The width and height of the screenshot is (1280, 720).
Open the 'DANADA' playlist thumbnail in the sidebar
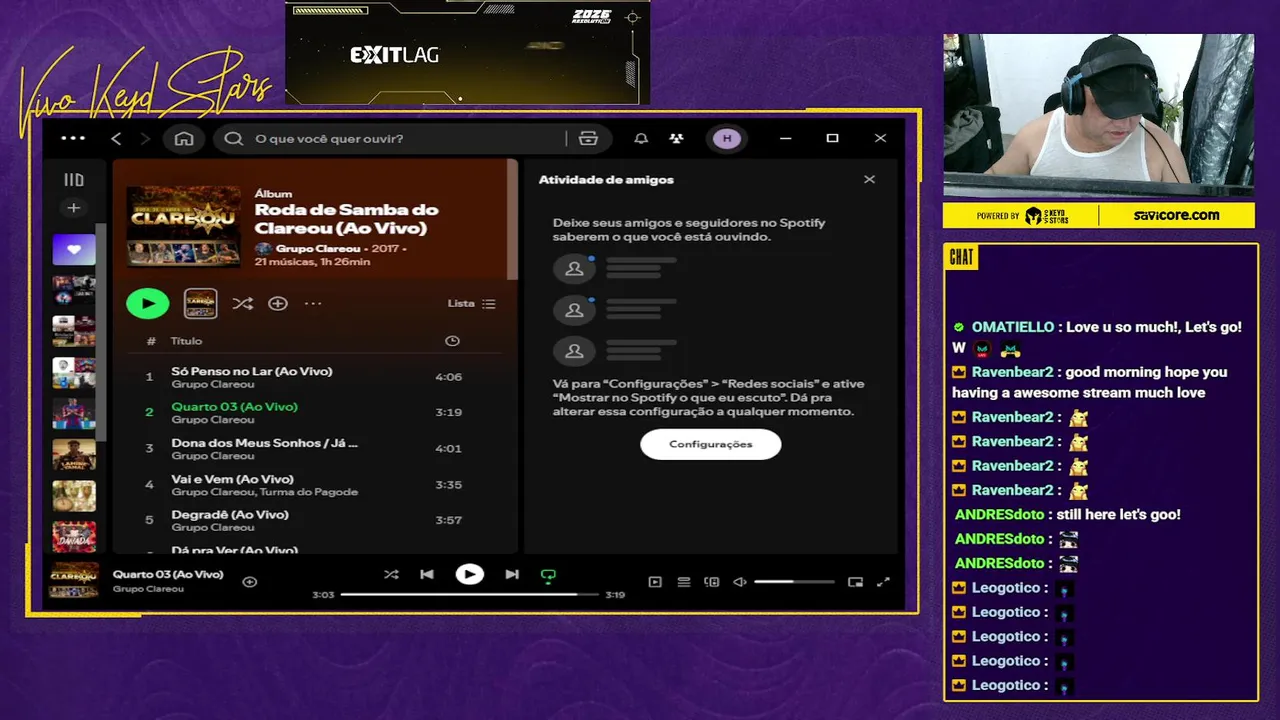pyautogui.click(x=74, y=537)
